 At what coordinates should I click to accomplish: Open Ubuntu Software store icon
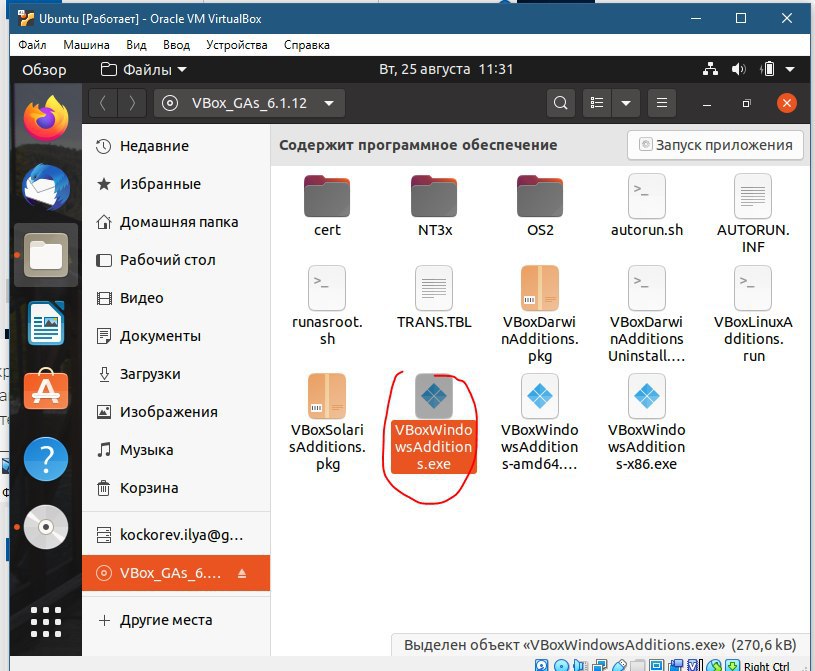click(x=46, y=389)
